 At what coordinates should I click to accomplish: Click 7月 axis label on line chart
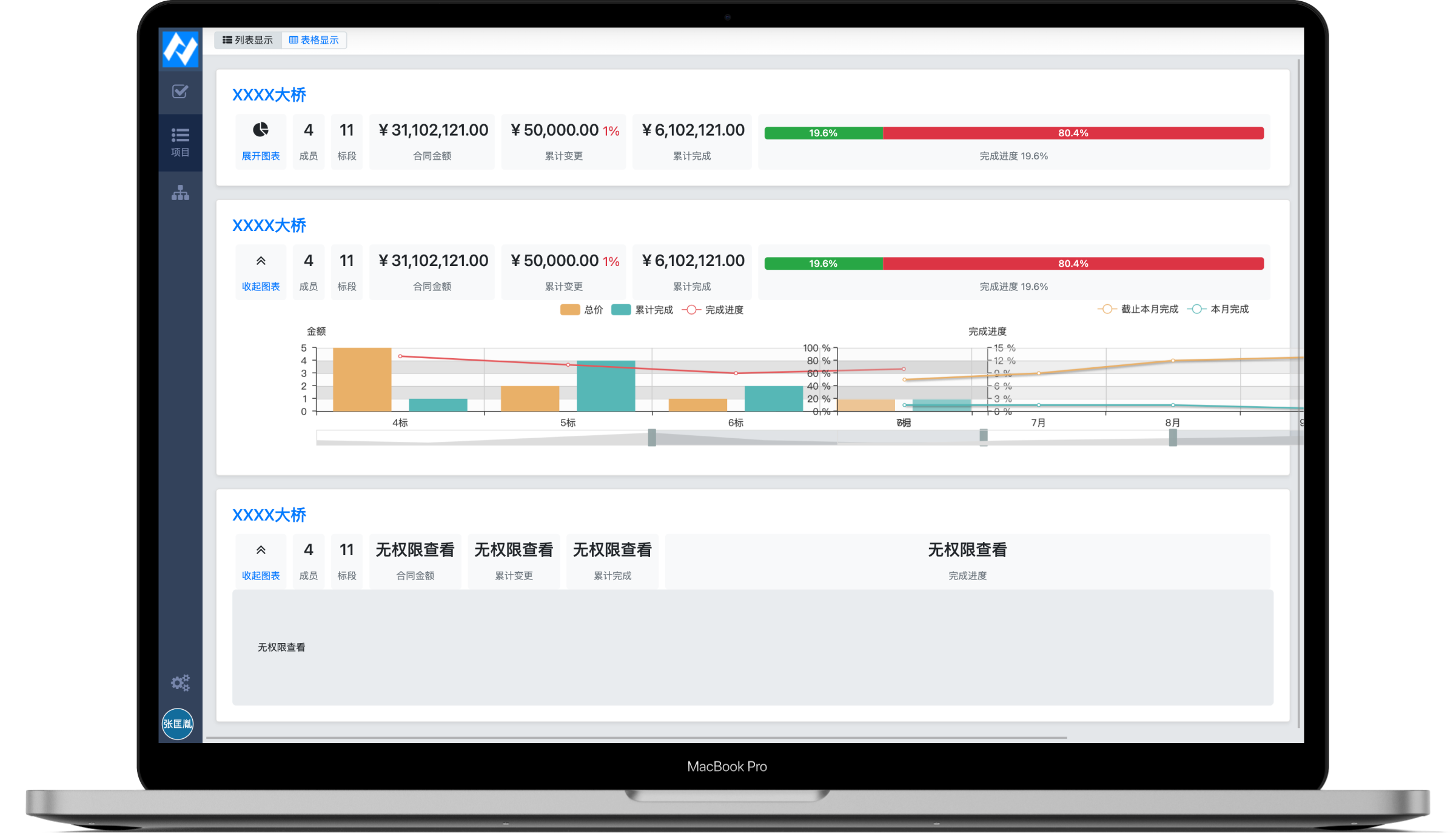pyautogui.click(x=1038, y=422)
